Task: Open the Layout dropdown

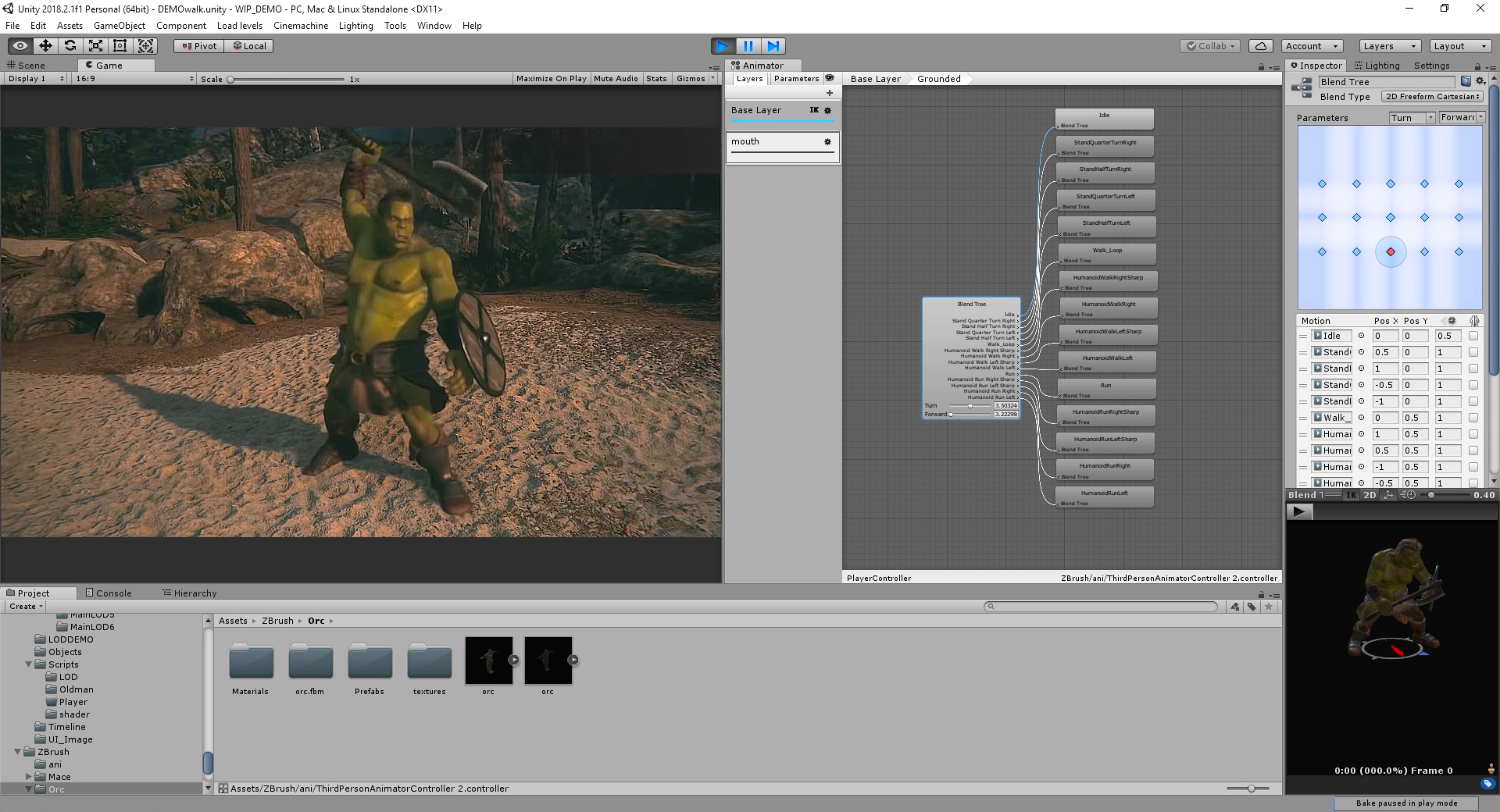Action: tap(1459, 46)
